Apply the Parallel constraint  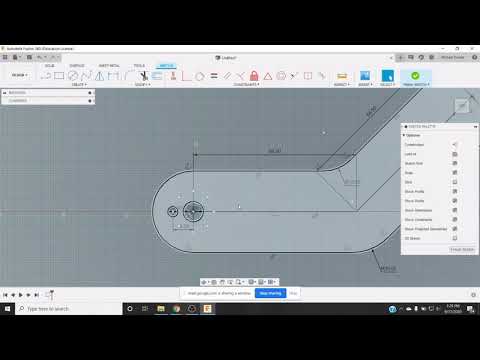(x=227, y=76)
